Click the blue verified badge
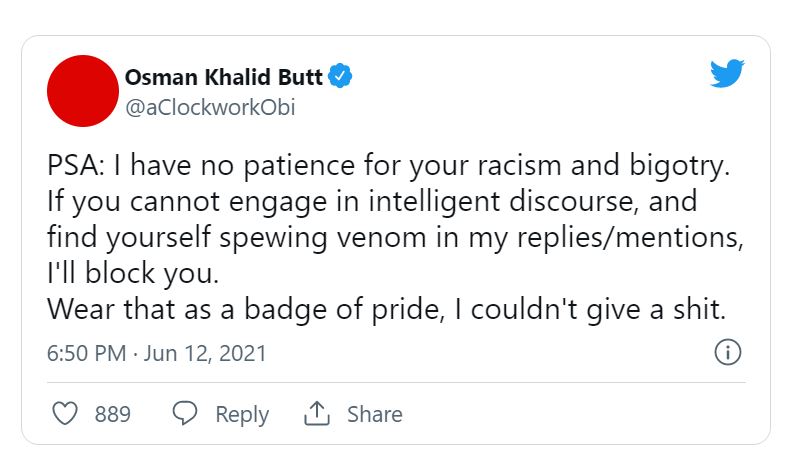This screenshot has width=797, height=462. tap(342, 77)
